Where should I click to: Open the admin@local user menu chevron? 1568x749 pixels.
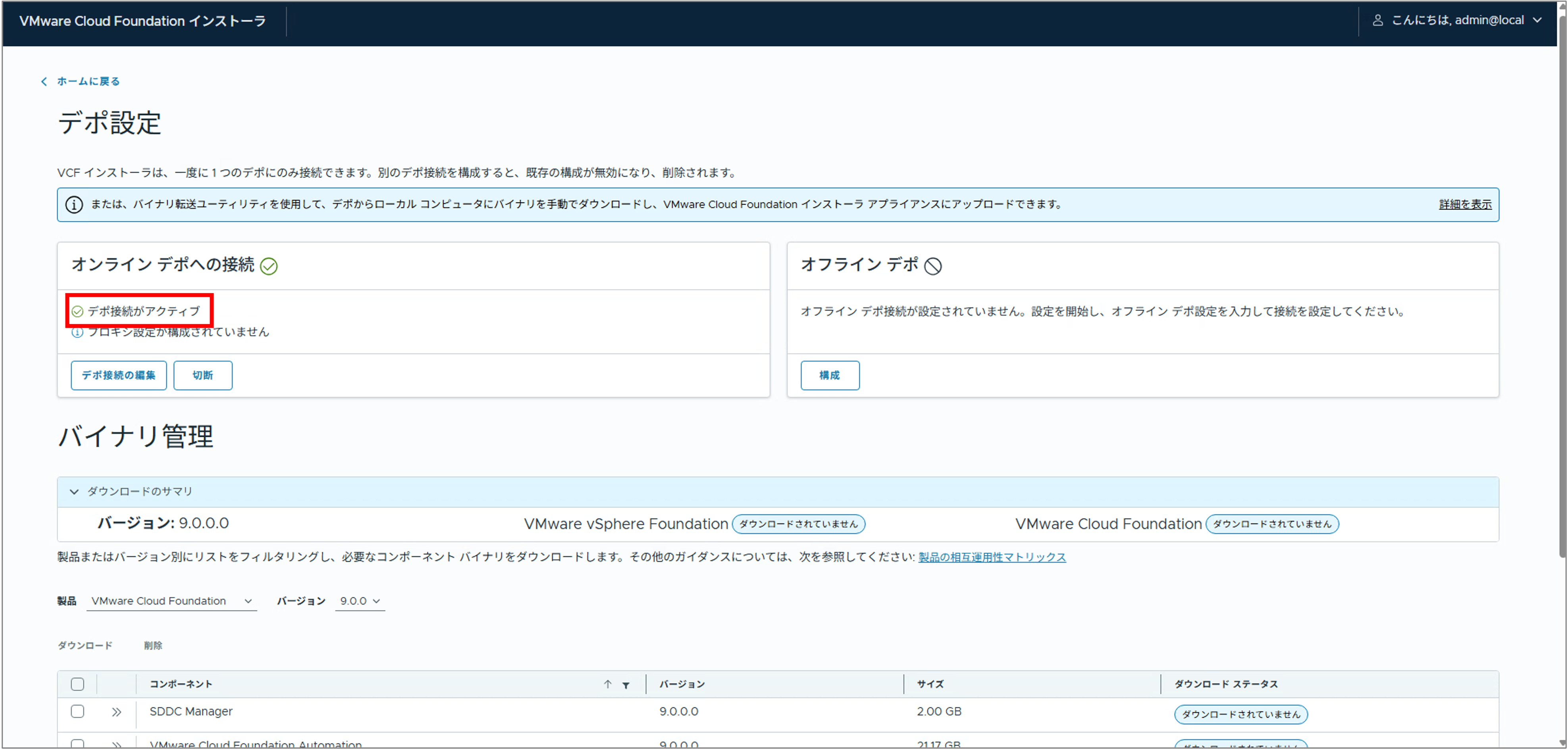[x=1537, y=20]
